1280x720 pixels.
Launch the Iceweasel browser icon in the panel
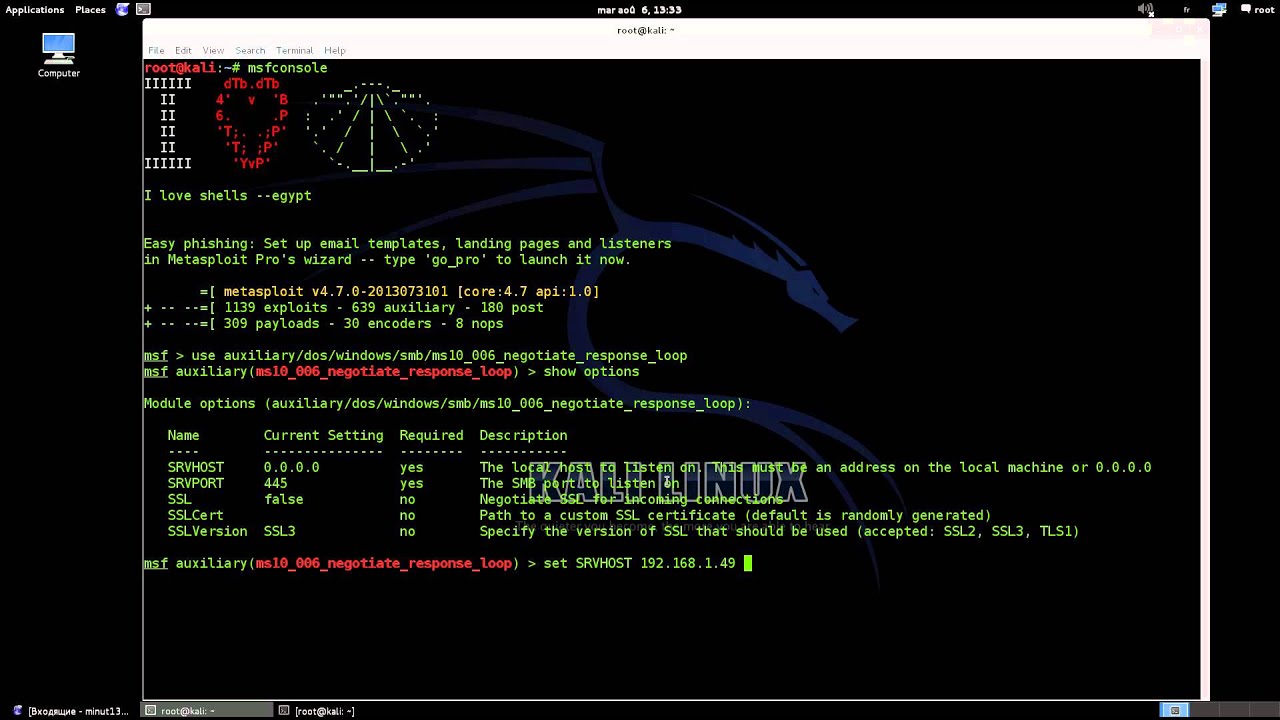[122, 10]
